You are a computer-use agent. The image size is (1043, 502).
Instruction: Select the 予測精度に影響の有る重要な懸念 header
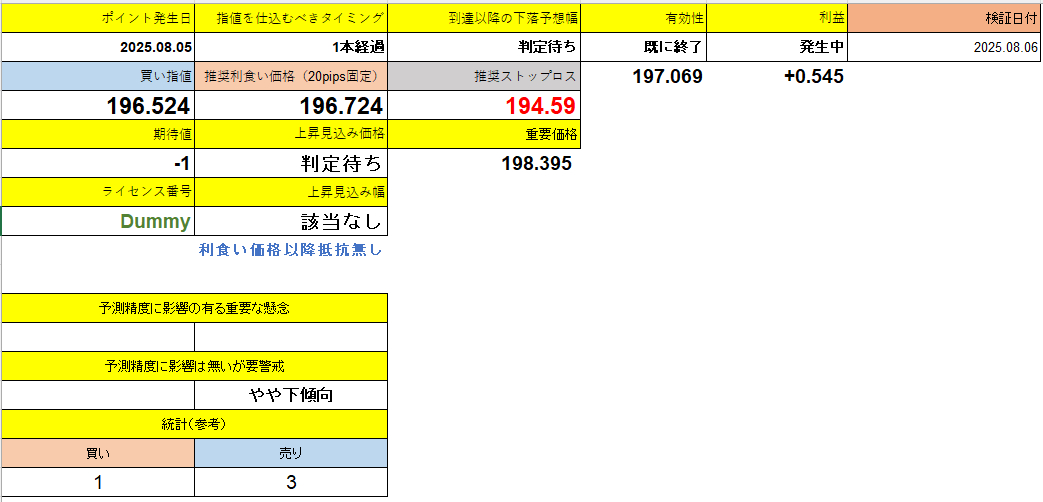coord(194,309)
